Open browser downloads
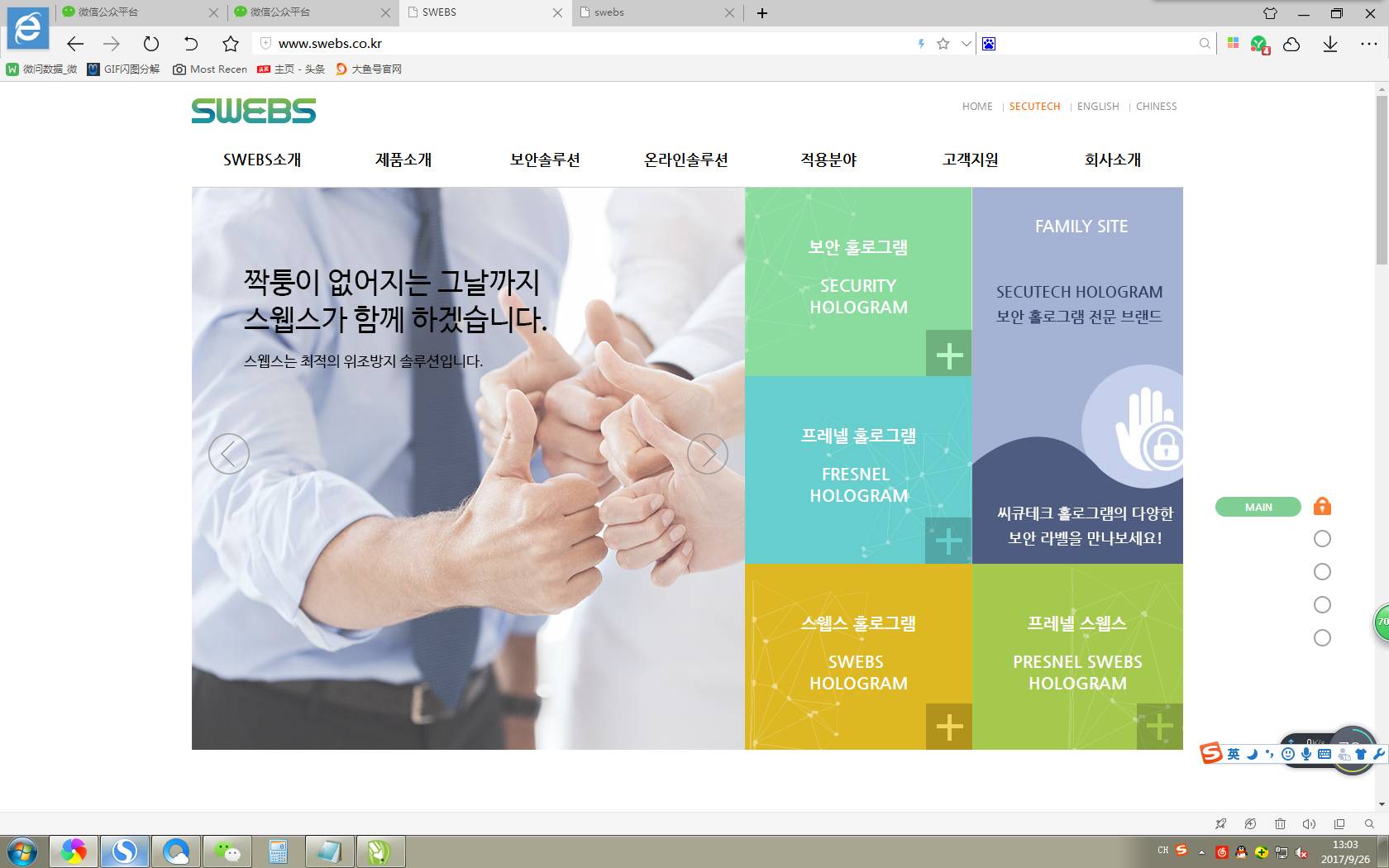Image resolution: width=1389 pixels, height=868 pixels. click(x=1330, y=43)
